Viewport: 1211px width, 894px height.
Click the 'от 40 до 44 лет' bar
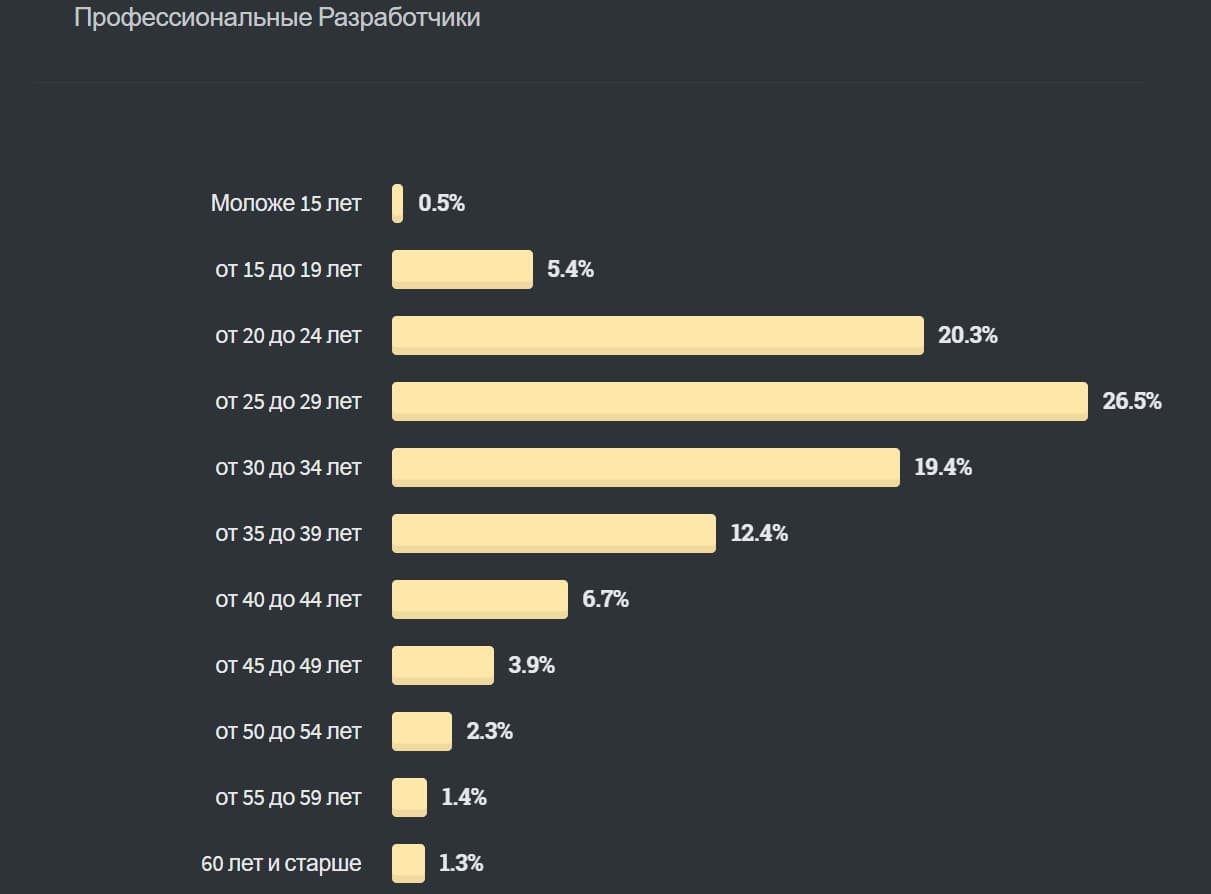pyautogui.click(x=479, y=599)
